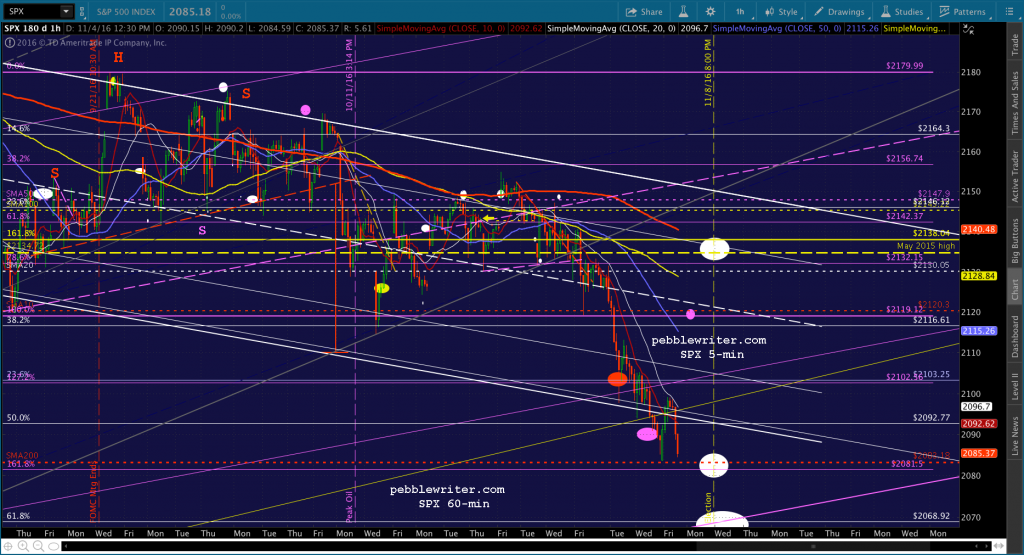Viewport: 1024px width, 555px height.
Task: Click the yellow ellipse marker near 2125
Action: (x=382, y=288)
